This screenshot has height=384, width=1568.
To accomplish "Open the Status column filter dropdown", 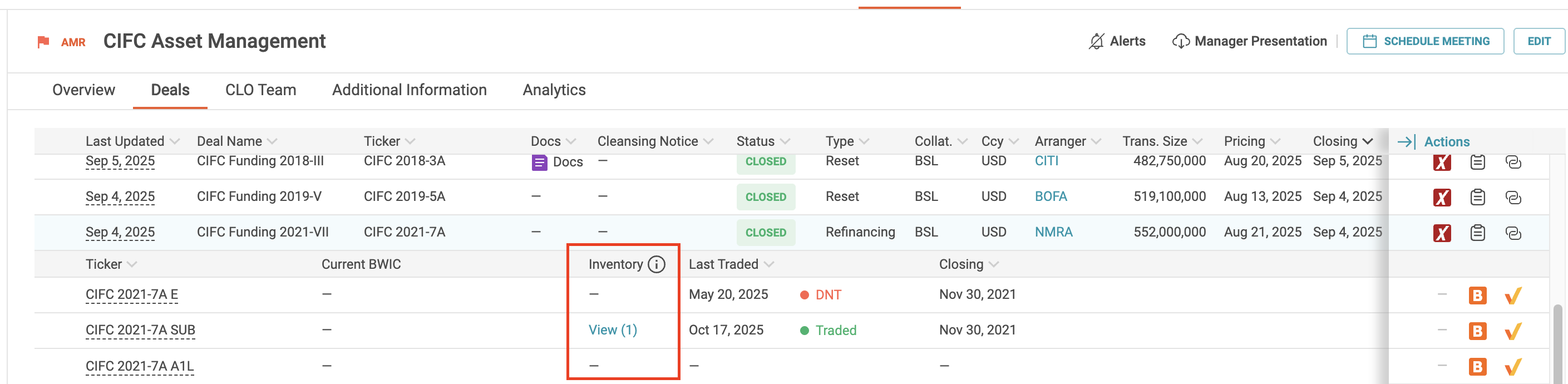I will point(785,142).
